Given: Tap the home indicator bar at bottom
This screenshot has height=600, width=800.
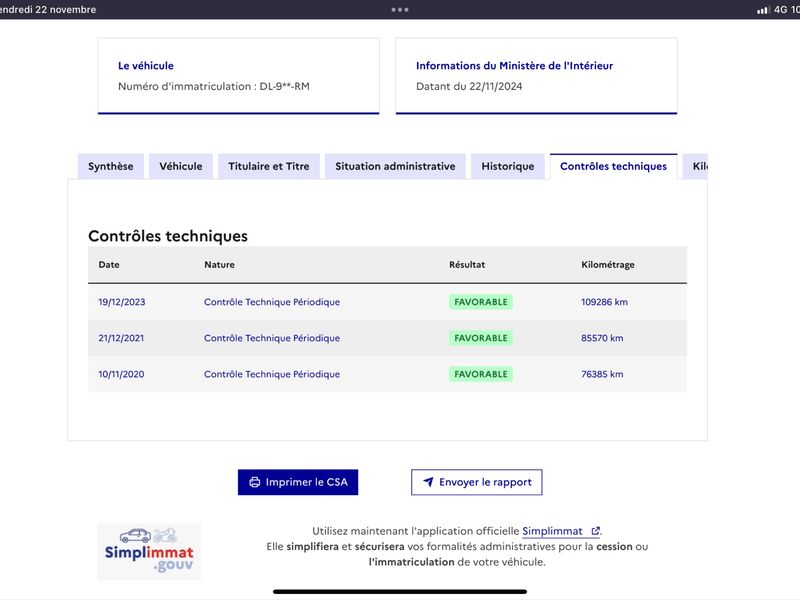Looking at the screenshot, I should 400,592.
